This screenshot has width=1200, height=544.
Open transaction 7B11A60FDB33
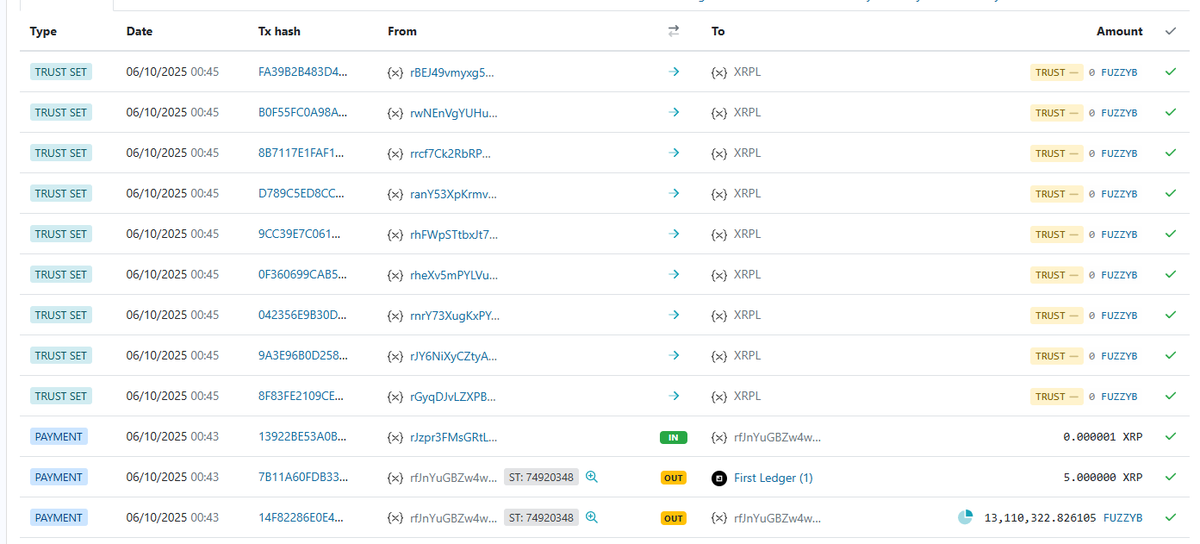pyautogui.click(x=303, y=477)
